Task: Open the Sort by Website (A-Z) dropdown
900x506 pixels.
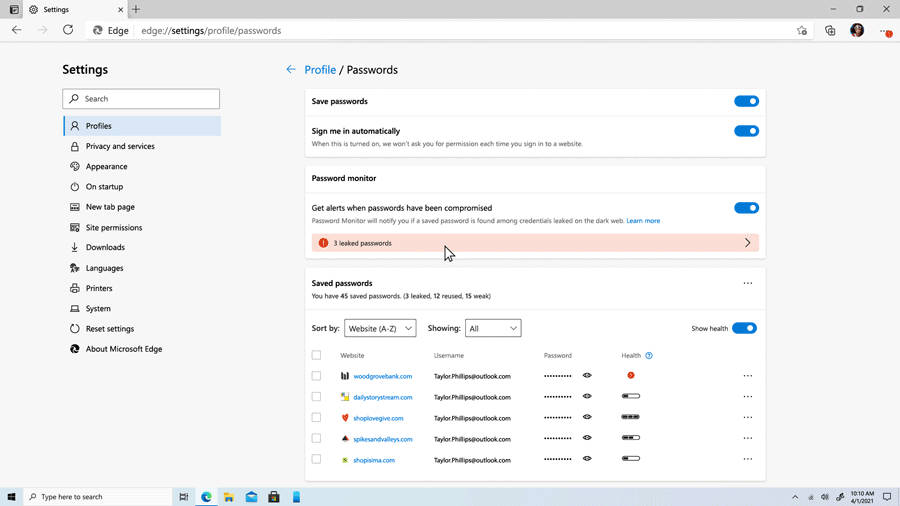Action: tap(380, 328)
